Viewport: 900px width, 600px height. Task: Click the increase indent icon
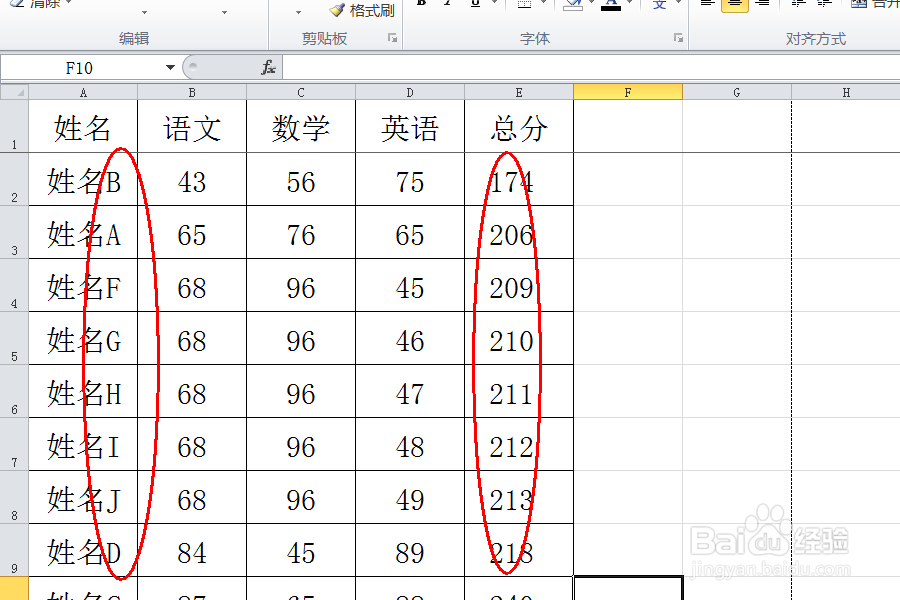(822, 6)
